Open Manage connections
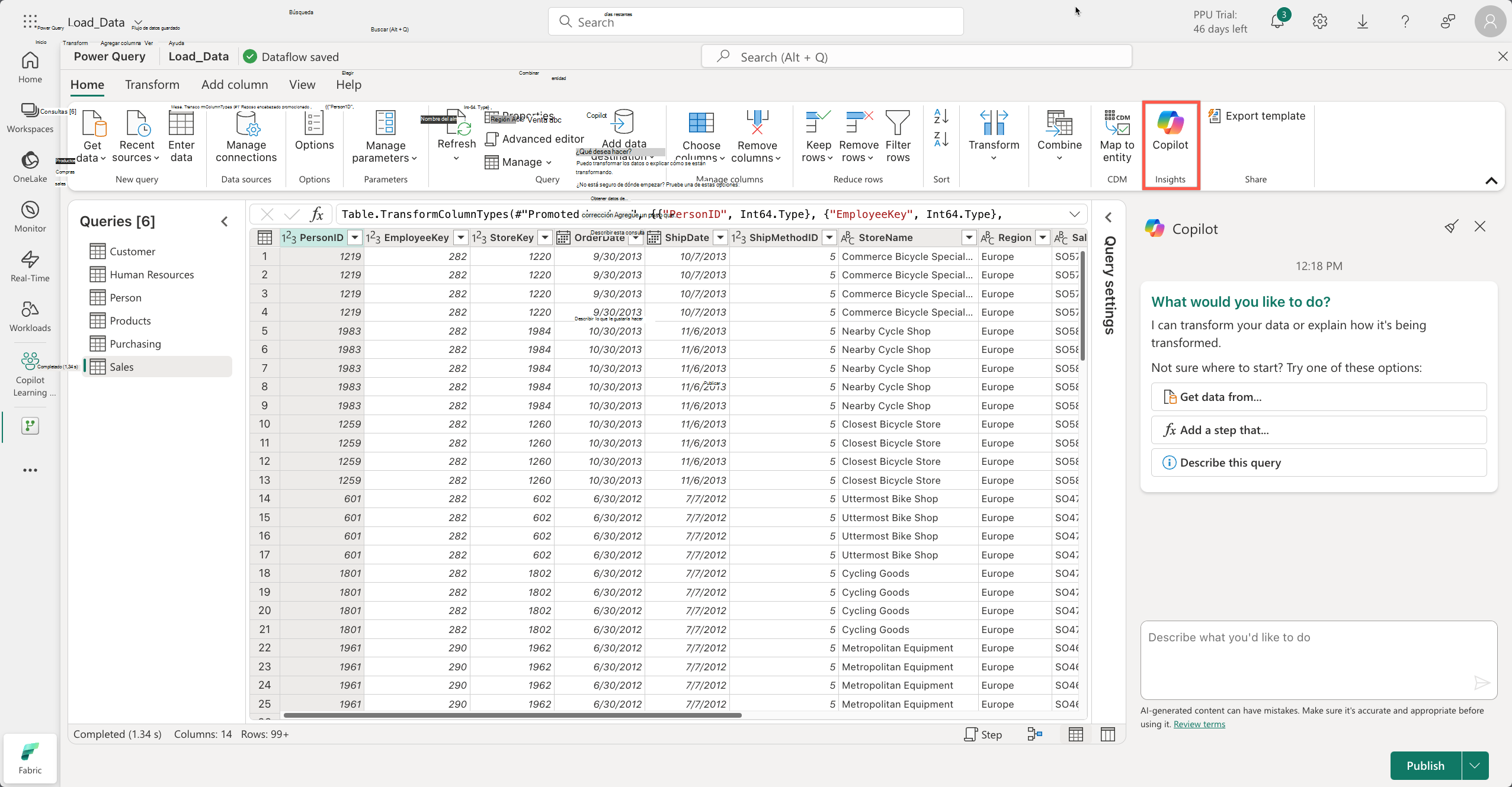 246,137
